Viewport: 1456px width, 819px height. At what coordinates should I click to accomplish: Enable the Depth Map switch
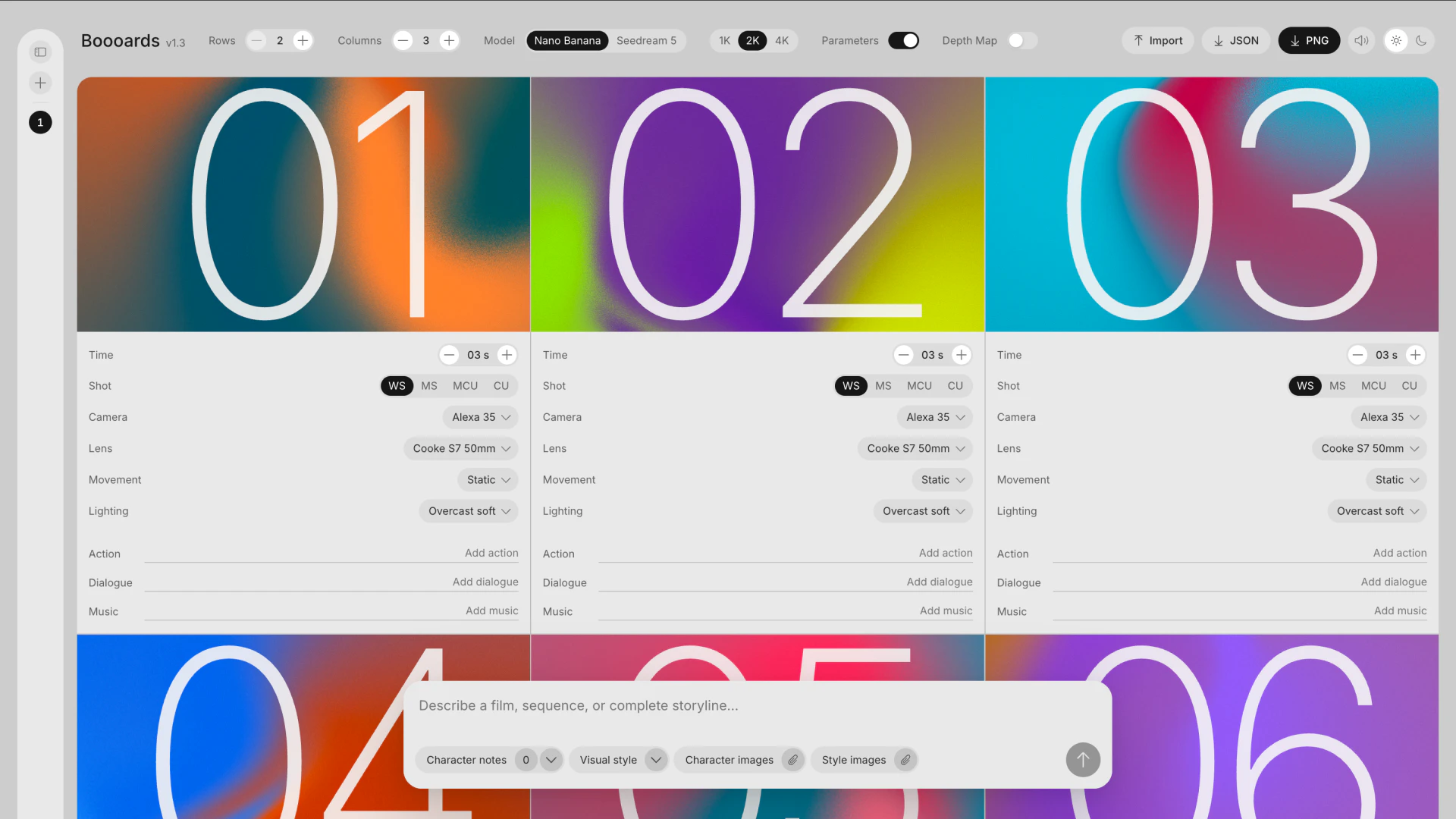click(1022, 40)
